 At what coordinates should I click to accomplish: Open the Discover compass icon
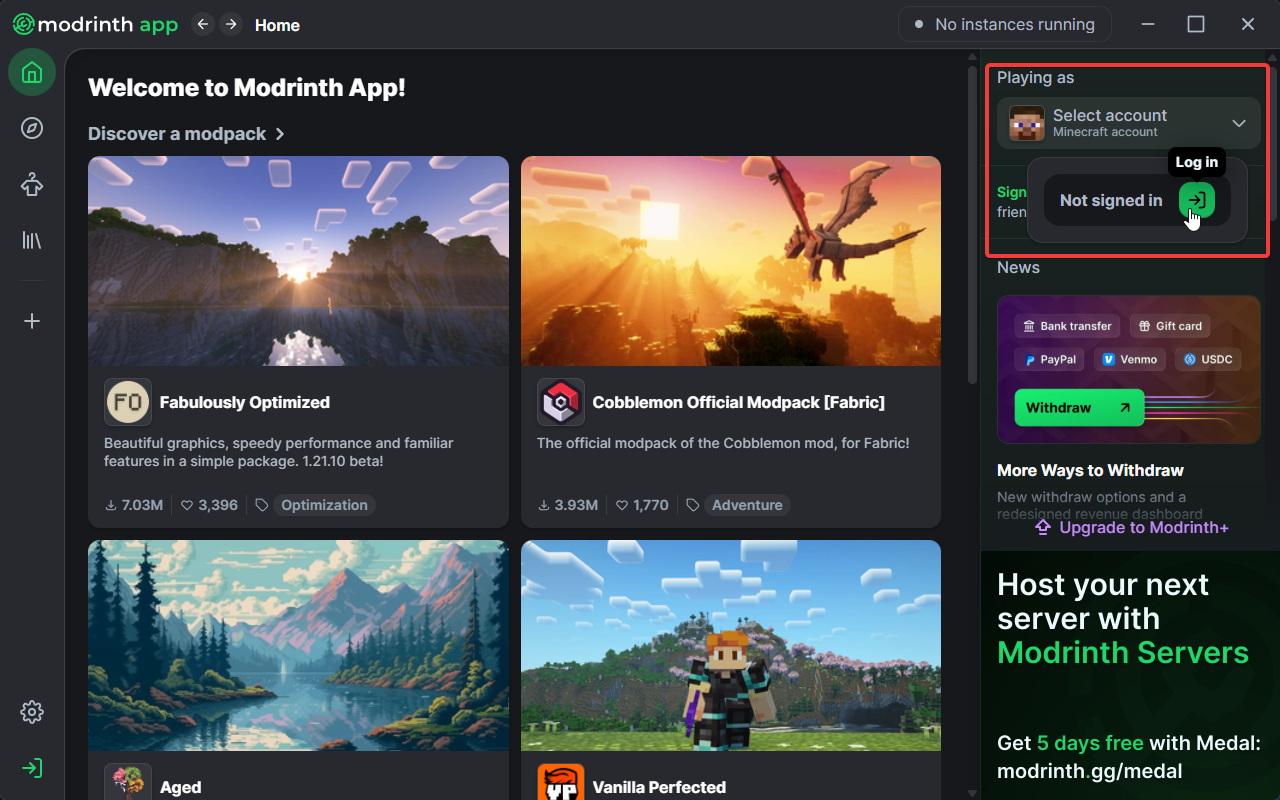[32, 128]
